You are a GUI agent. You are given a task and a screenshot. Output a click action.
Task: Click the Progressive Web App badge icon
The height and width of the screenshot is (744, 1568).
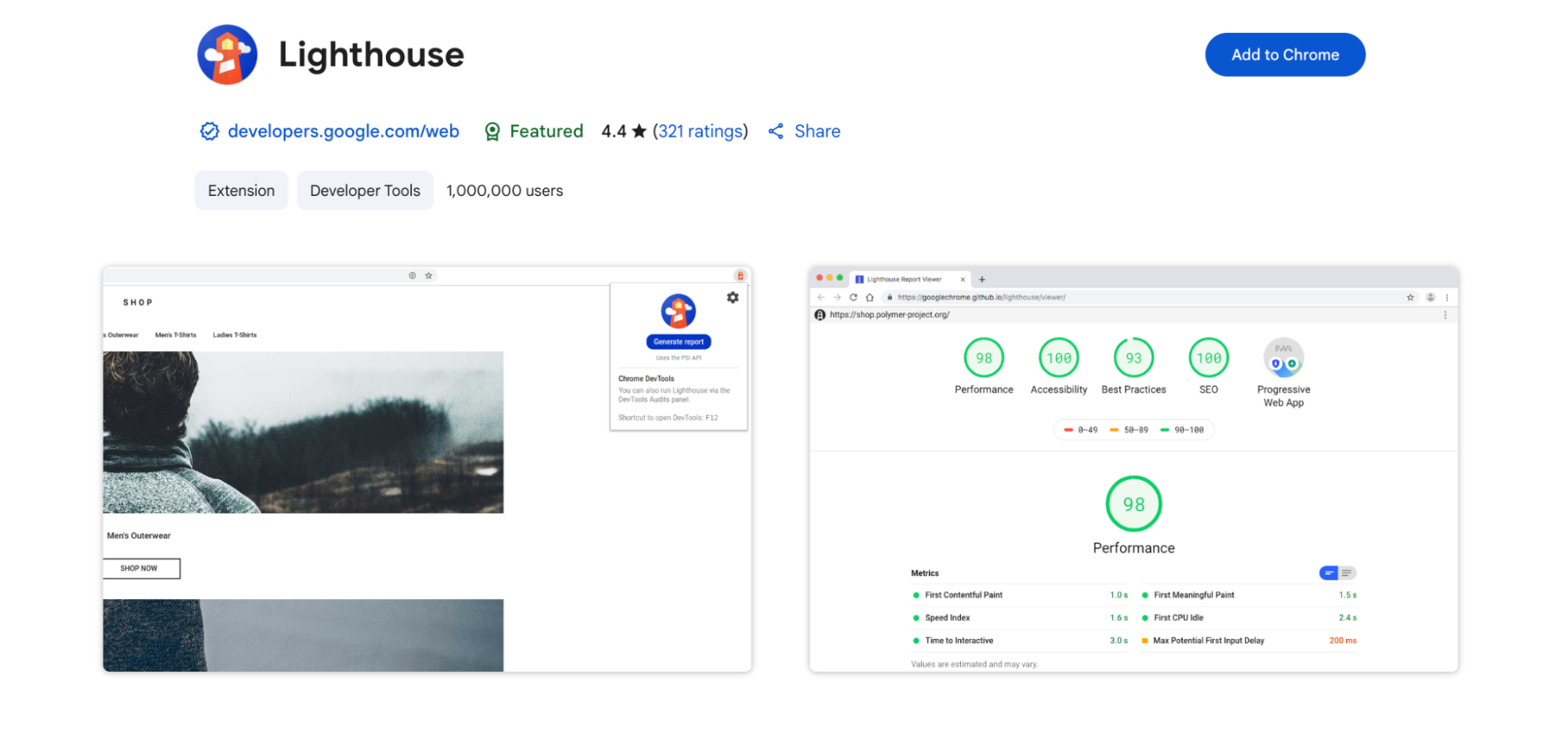point(1283,358)
